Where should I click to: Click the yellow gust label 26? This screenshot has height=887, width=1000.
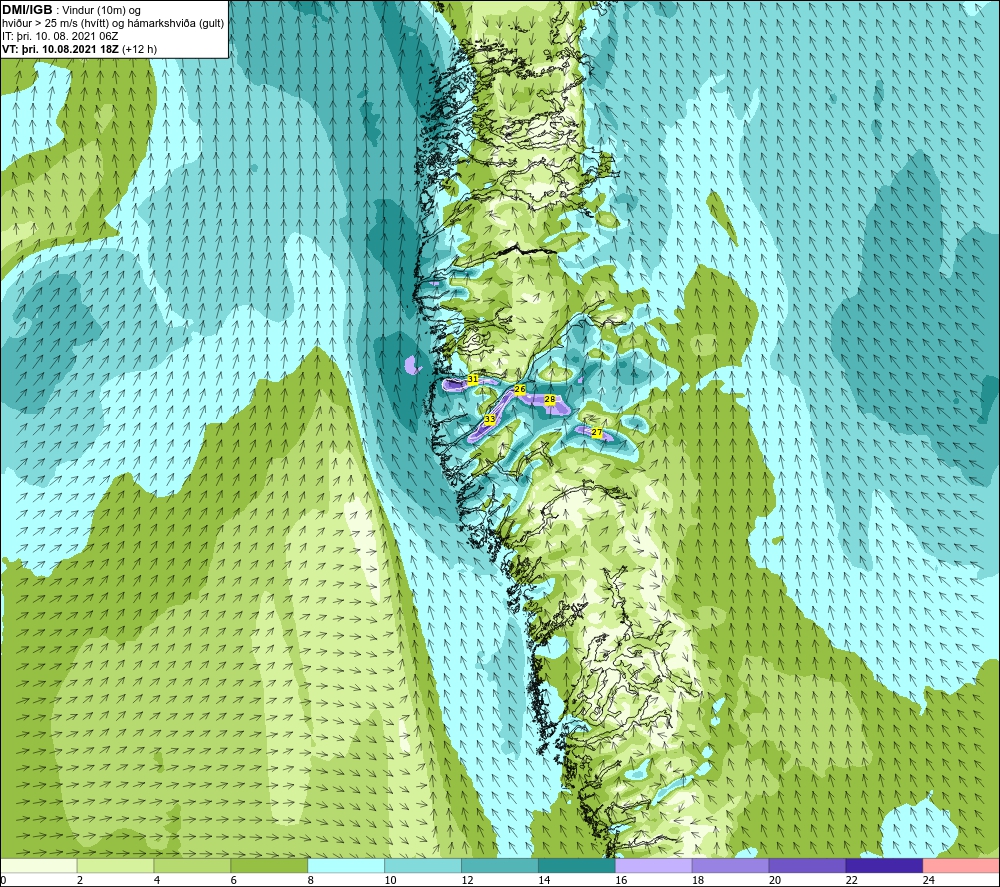520,390
